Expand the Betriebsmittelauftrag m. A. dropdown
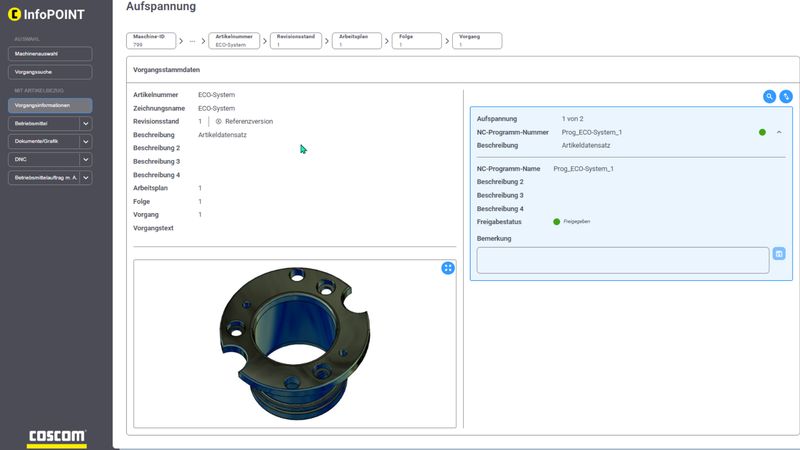The width and height of the screenshot is (800, 450). pyautogui.click(x=86, y=178)
